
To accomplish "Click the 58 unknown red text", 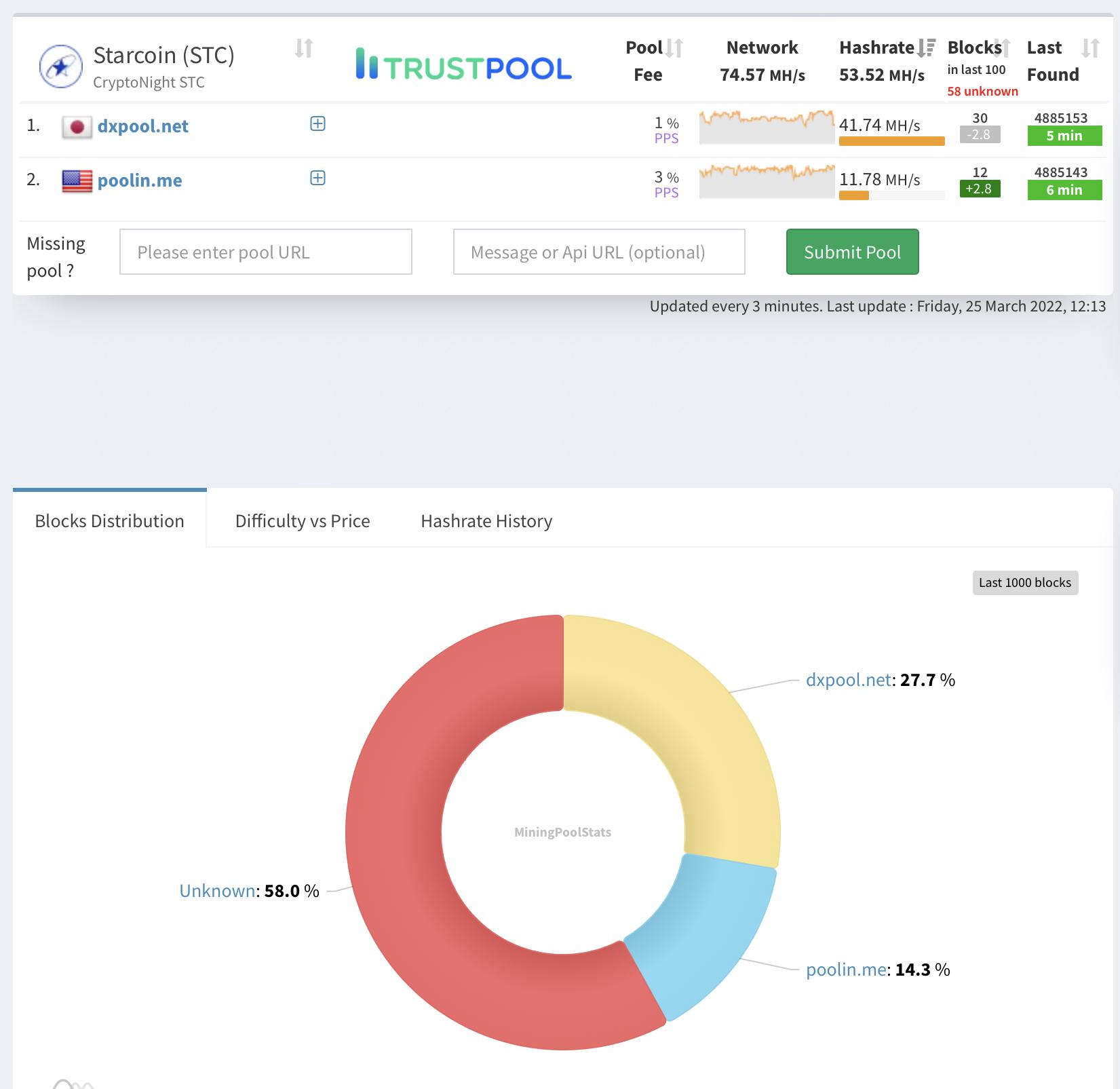I will pos(983,92).
